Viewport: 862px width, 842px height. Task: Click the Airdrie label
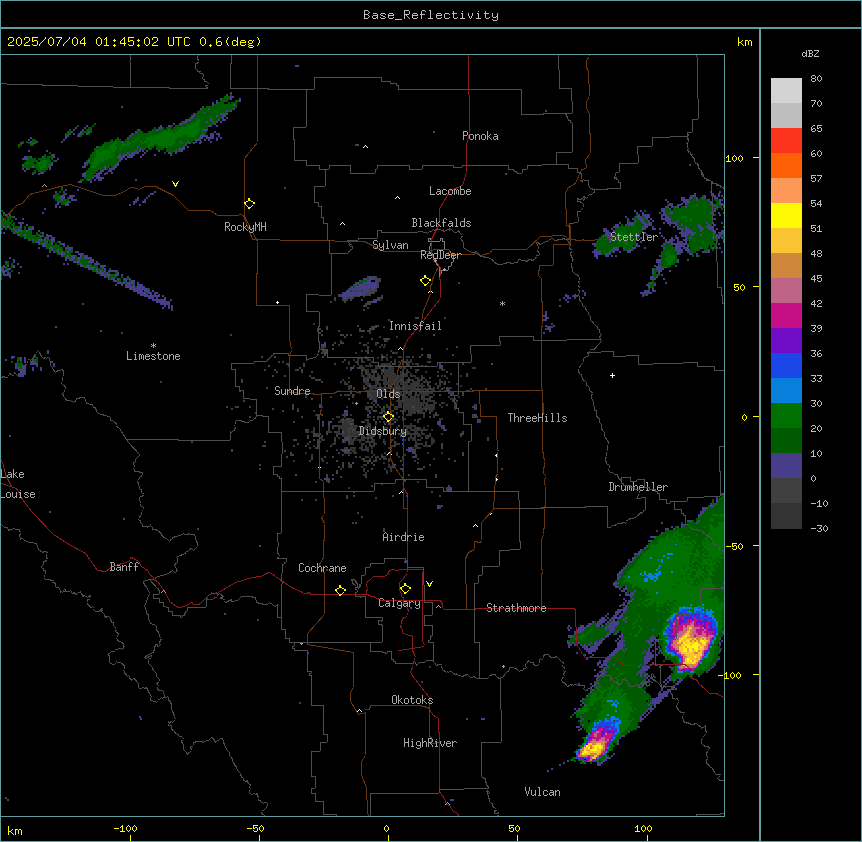[404, 537]
